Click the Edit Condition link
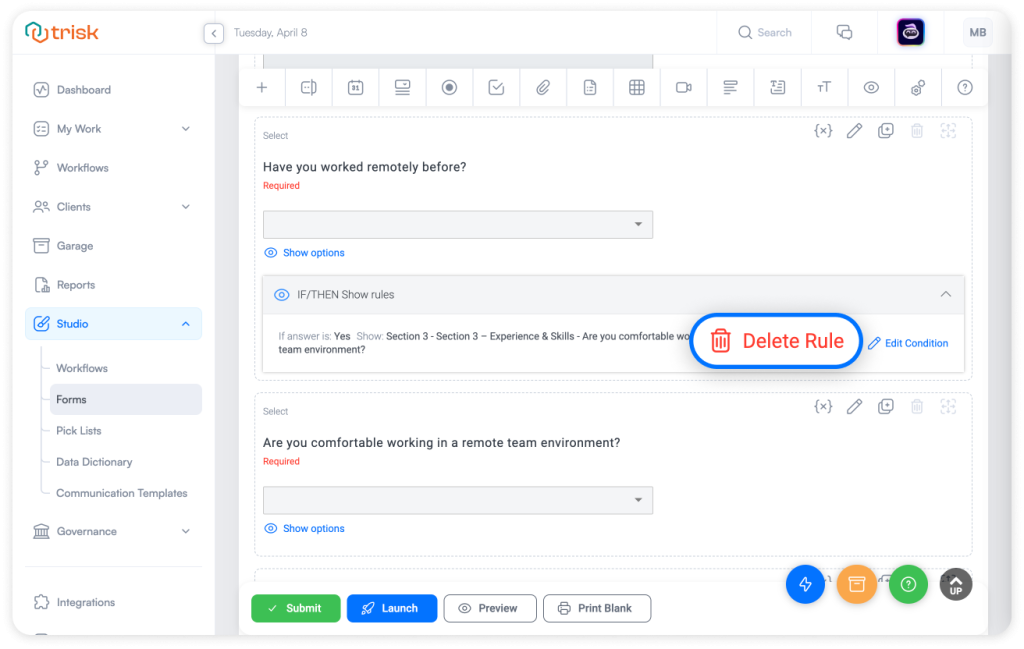 click(908, 343)
